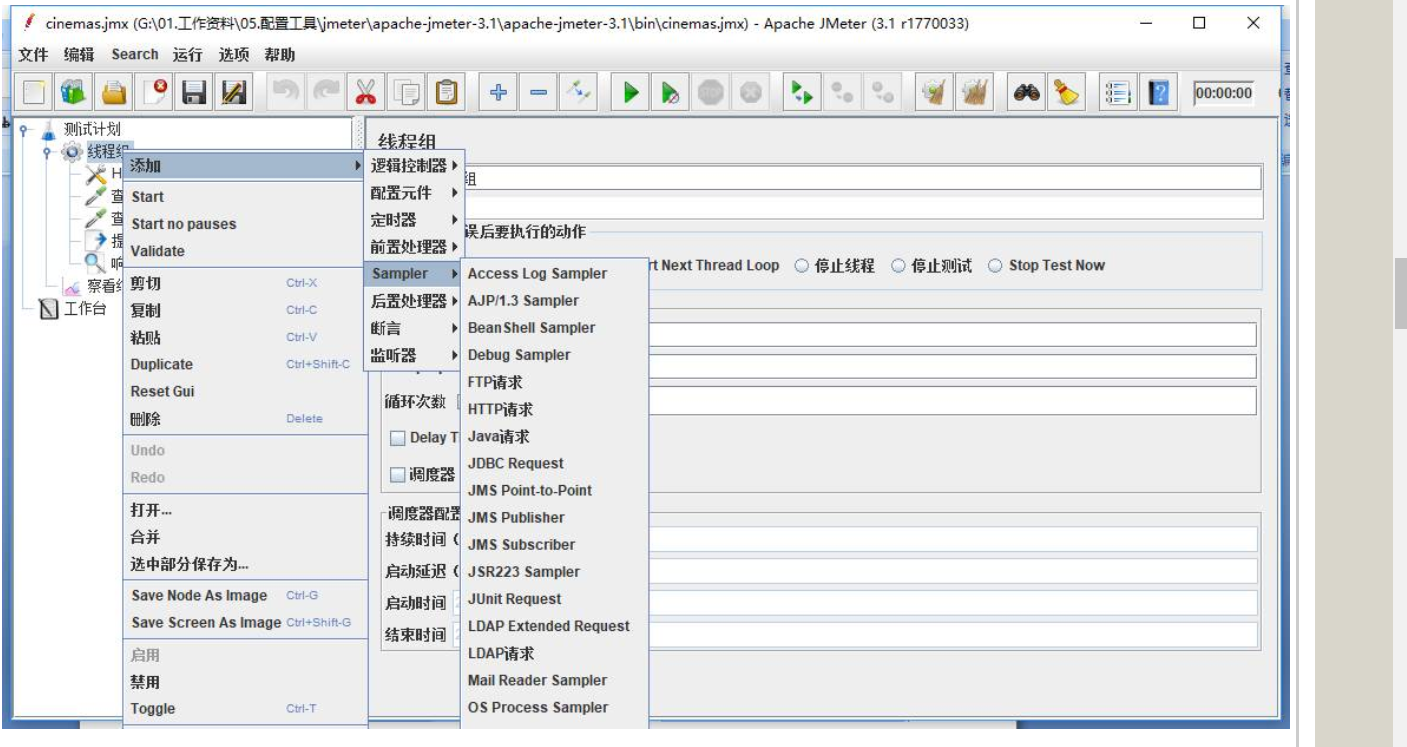Click the Paste clipboard toolbar icon

tap(446, 93)
